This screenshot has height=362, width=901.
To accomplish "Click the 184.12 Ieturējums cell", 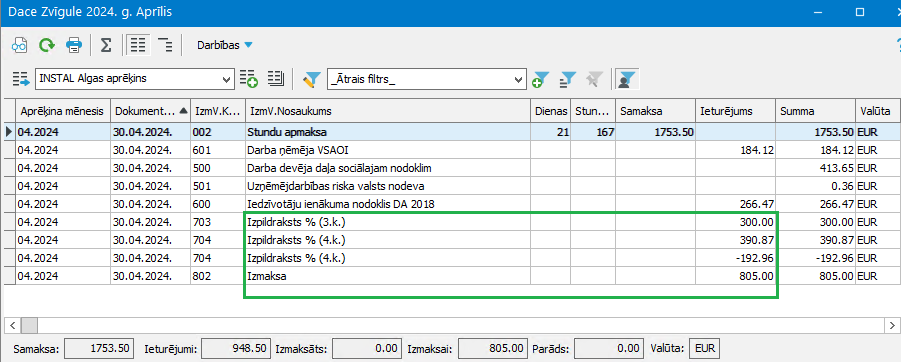I will coord(735,150).
